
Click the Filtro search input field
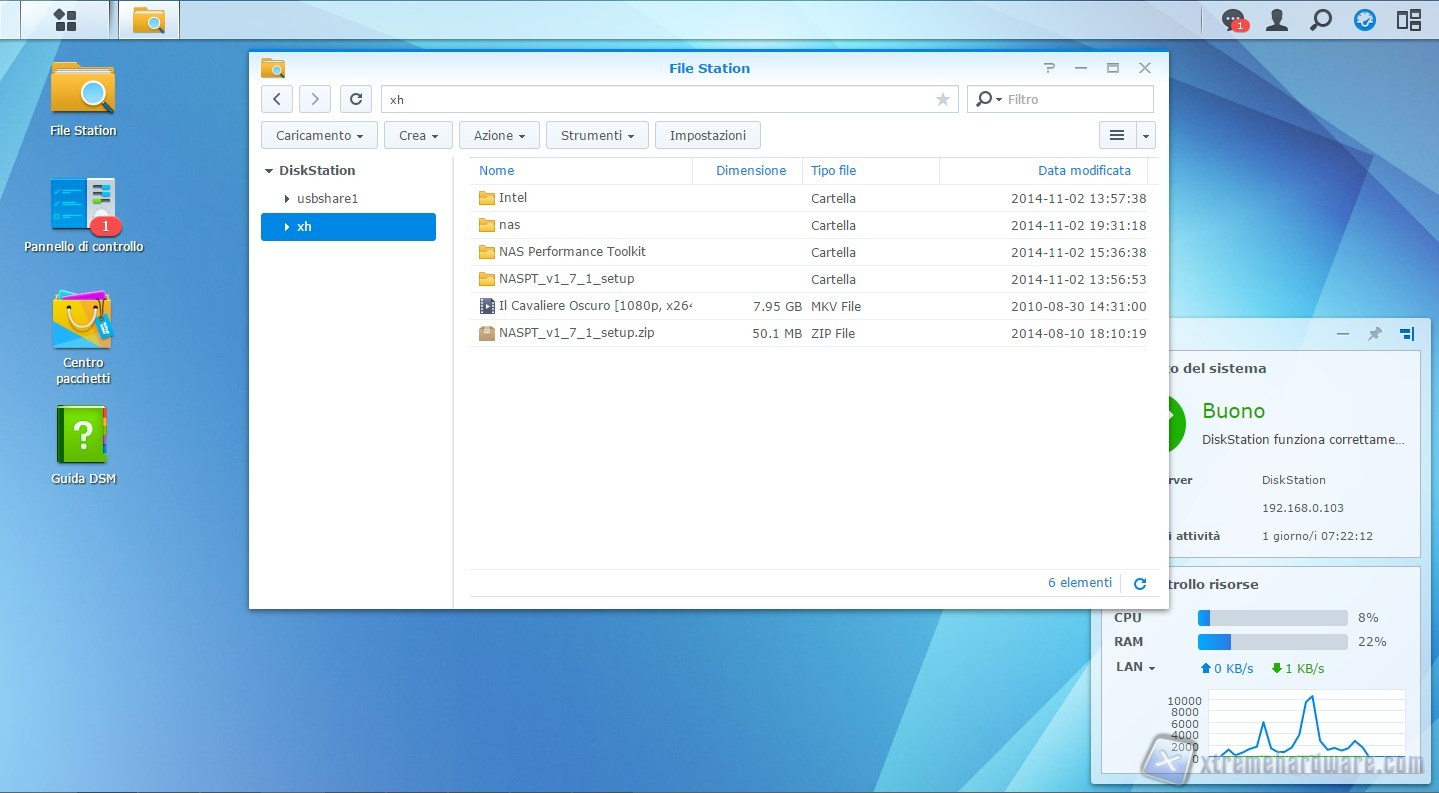(1075, 99)
